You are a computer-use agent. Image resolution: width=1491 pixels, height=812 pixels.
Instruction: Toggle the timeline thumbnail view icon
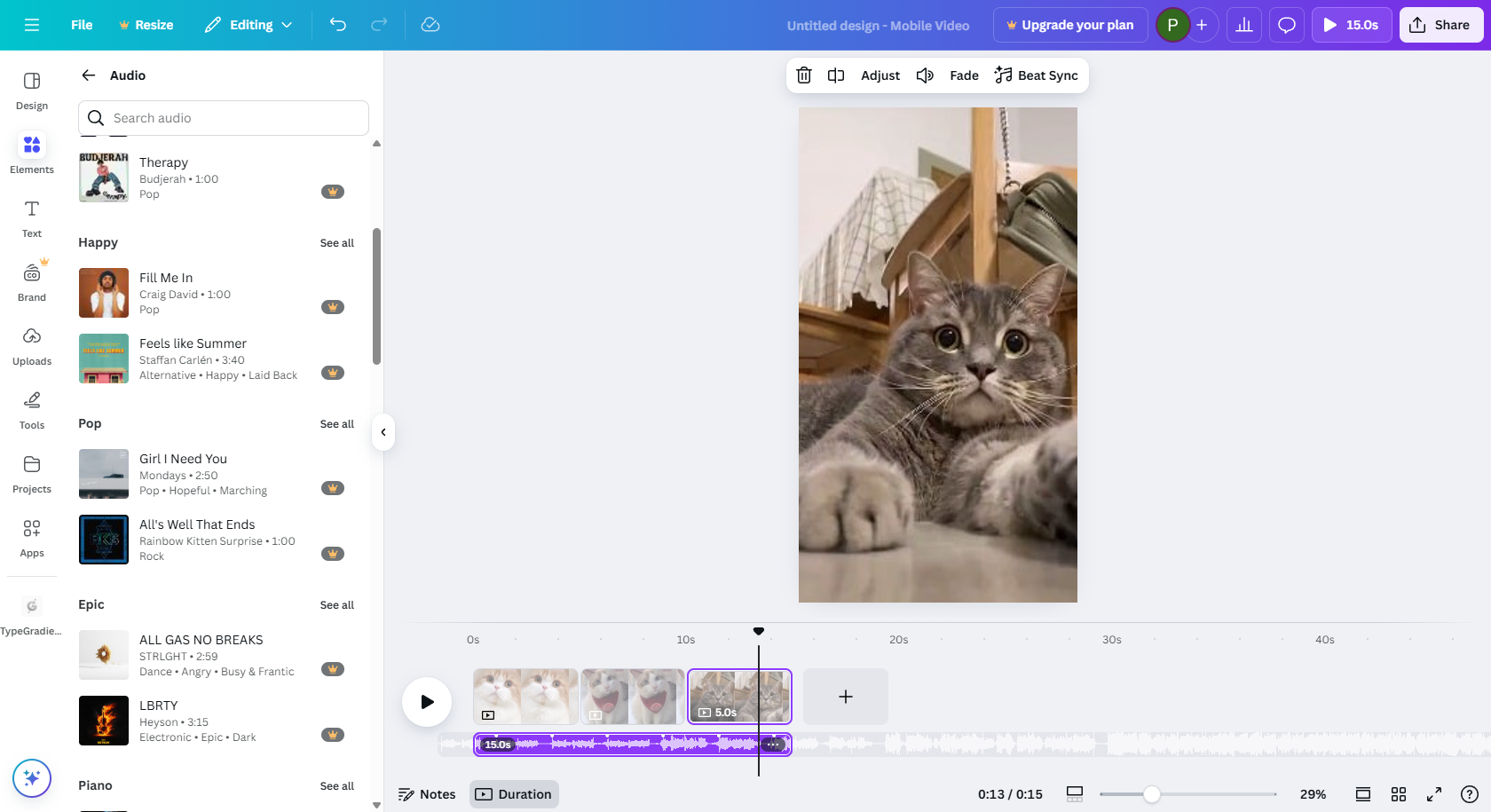coord(1075,794)
